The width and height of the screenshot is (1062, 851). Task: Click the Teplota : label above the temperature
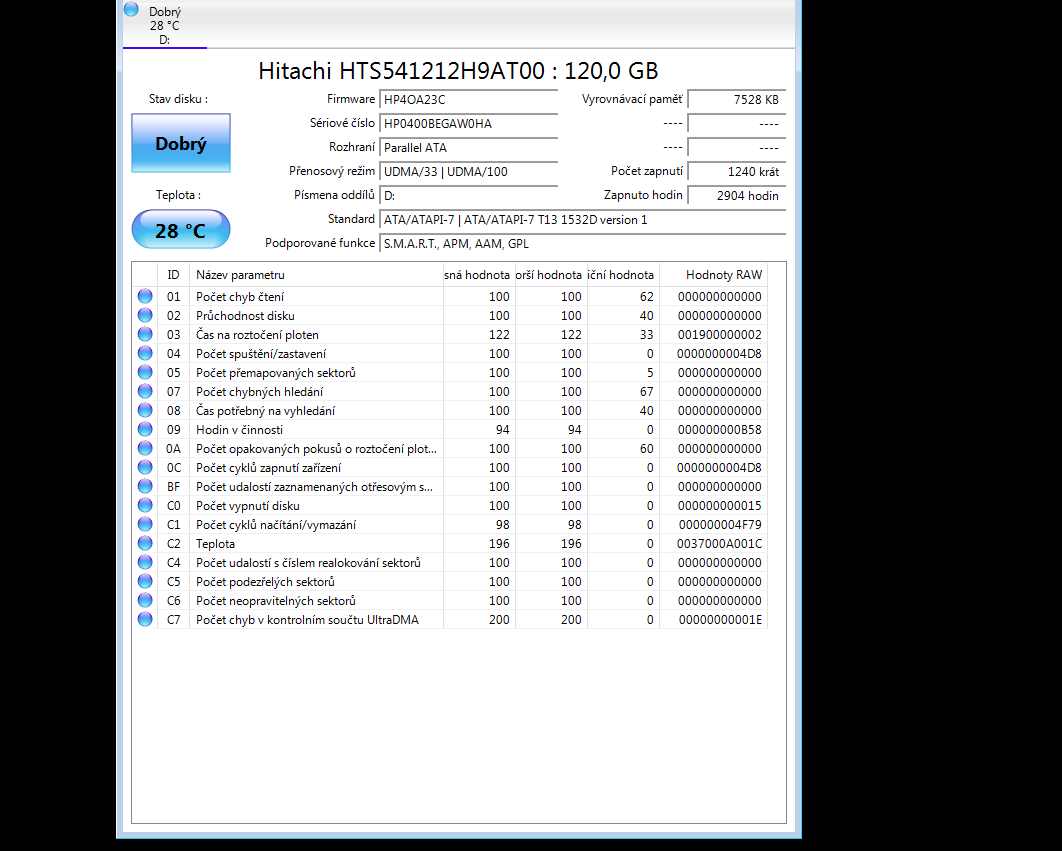coord(178,195)
